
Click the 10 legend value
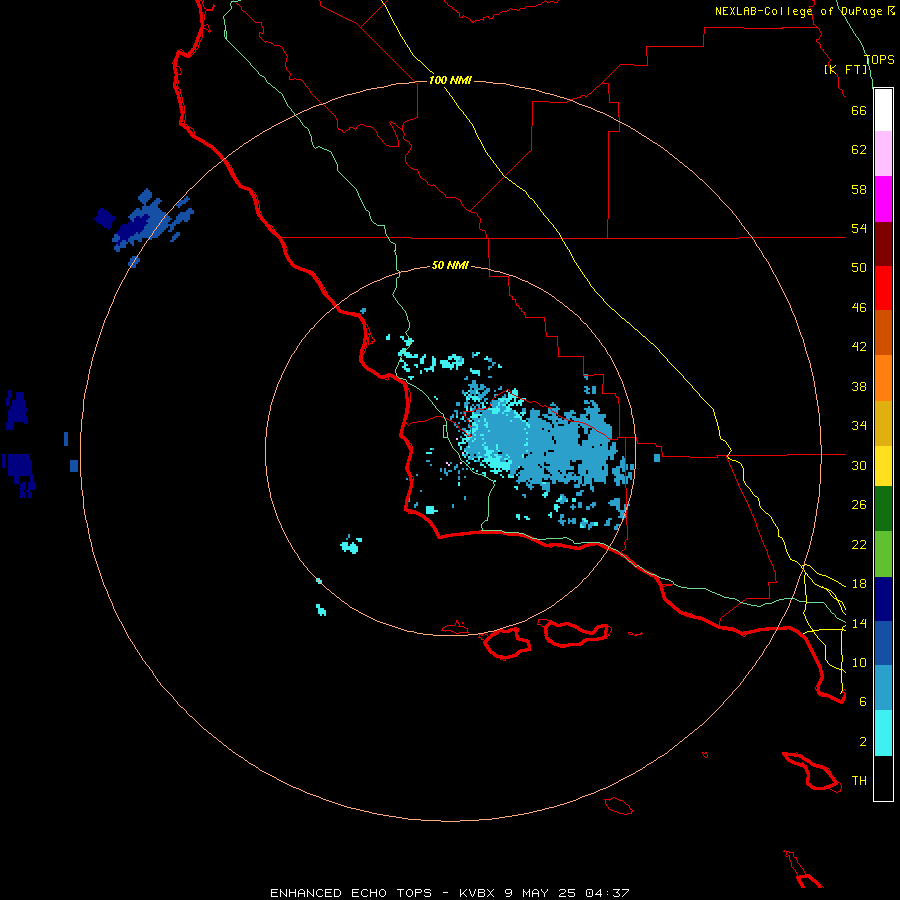(859, 662)
